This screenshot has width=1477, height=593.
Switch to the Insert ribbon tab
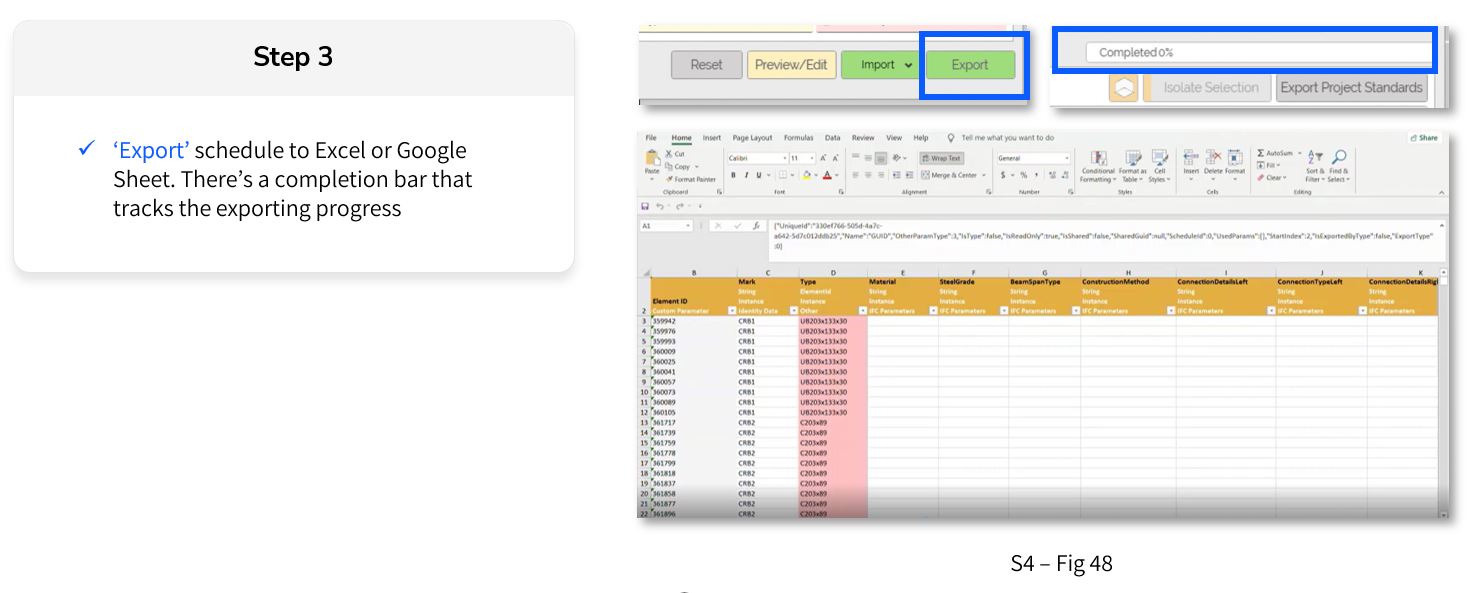[711, 138]
